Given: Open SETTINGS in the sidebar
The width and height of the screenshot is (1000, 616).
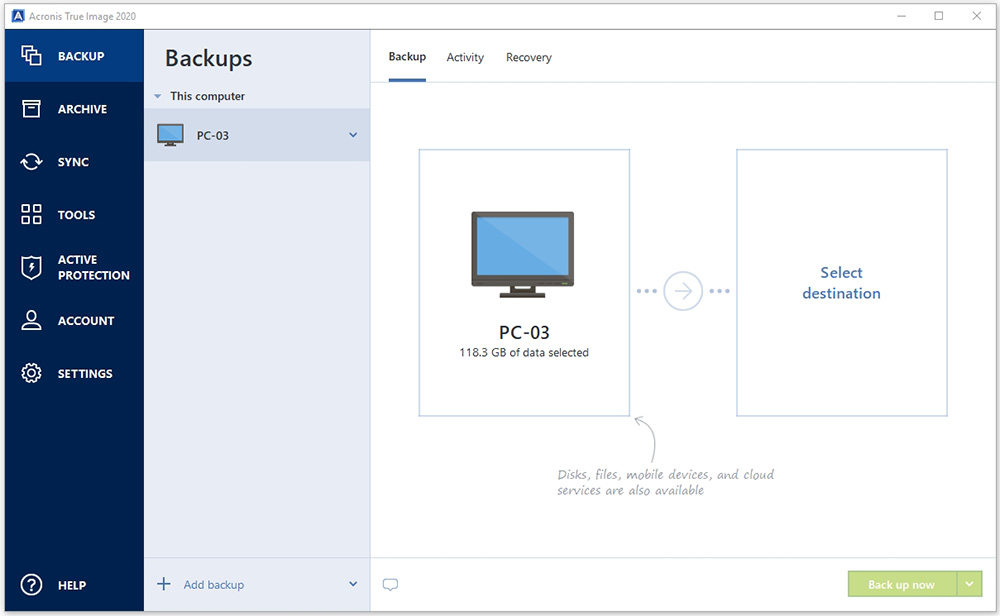Looking at the screenshot, I should click(85, 374).
